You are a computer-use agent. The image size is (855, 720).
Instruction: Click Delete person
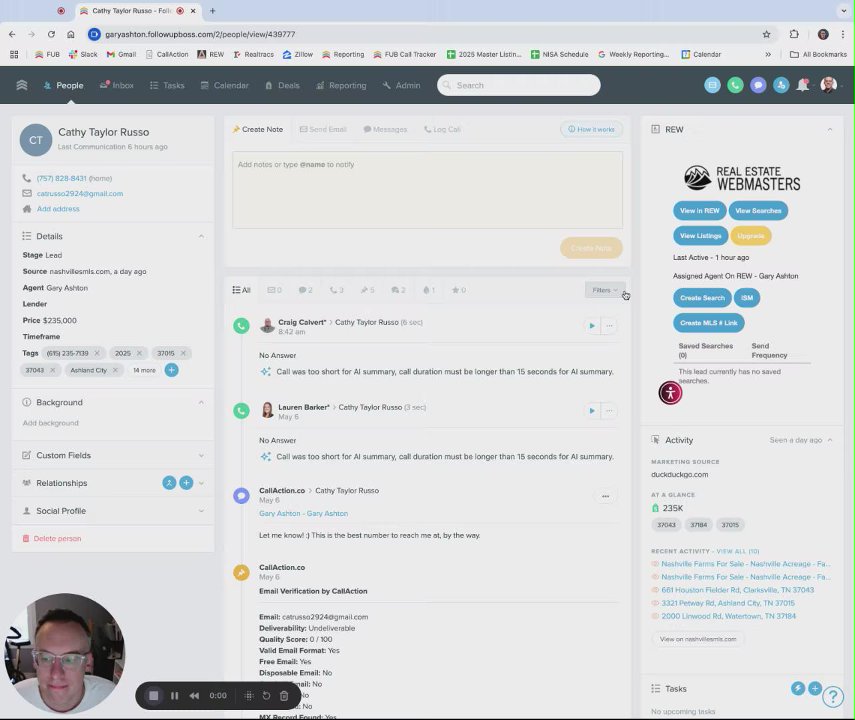click(x=52, y=539)
